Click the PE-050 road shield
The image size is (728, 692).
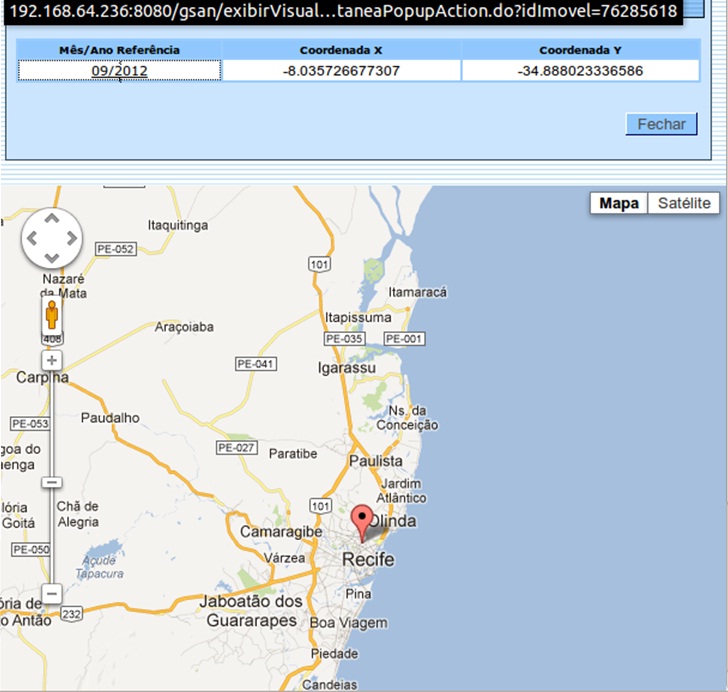pos(31,549)
